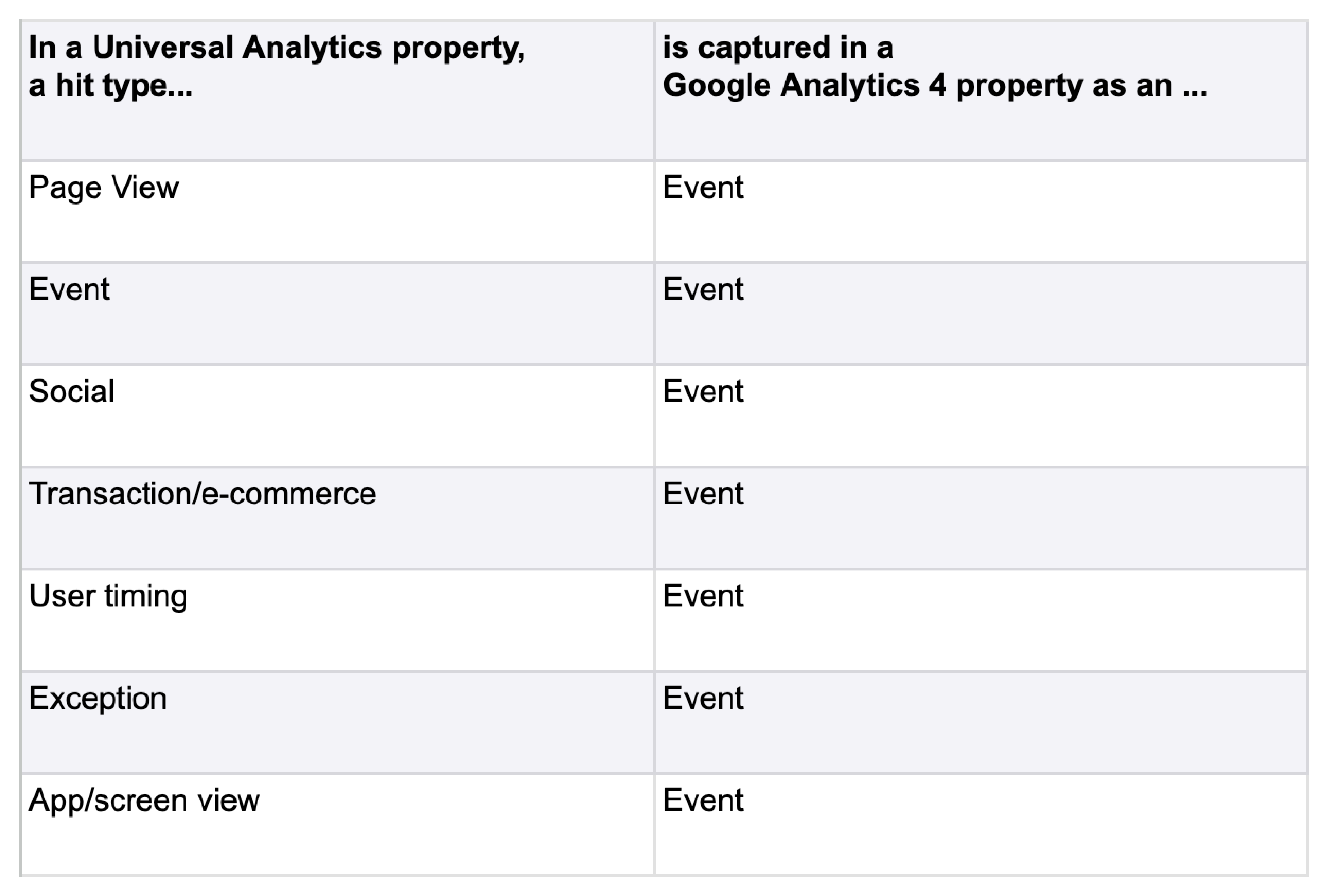Select the 'Google Analytics 4 property as an ...' line
The width and height of the screenshot is (1328, 896).
coord(935,86)
